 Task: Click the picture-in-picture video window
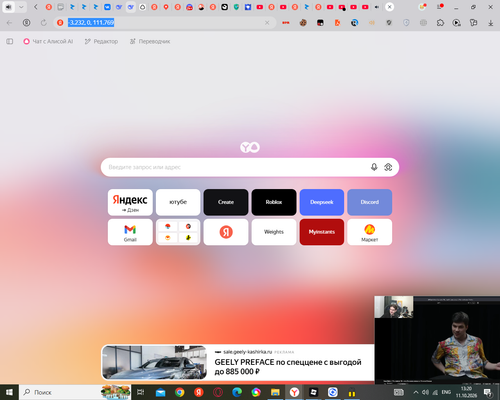(x=437, y=340)
